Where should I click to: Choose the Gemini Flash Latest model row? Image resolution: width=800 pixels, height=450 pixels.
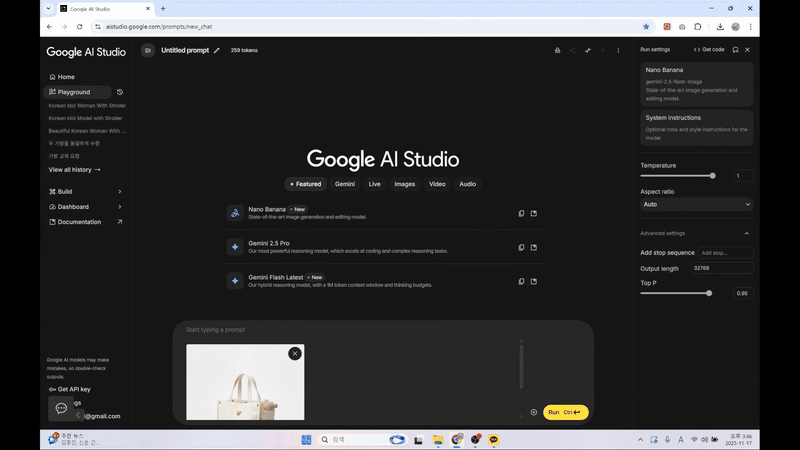point(383,281)
